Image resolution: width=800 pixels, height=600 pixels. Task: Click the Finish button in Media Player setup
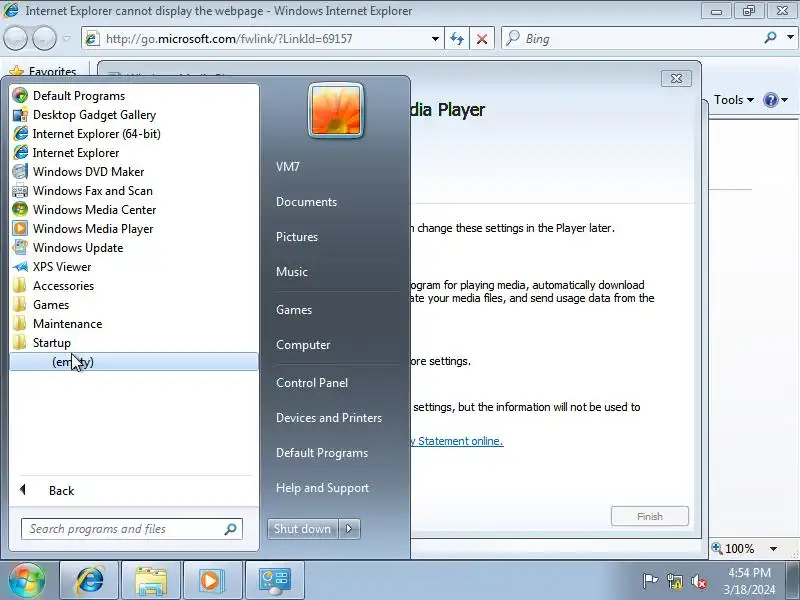650,516
